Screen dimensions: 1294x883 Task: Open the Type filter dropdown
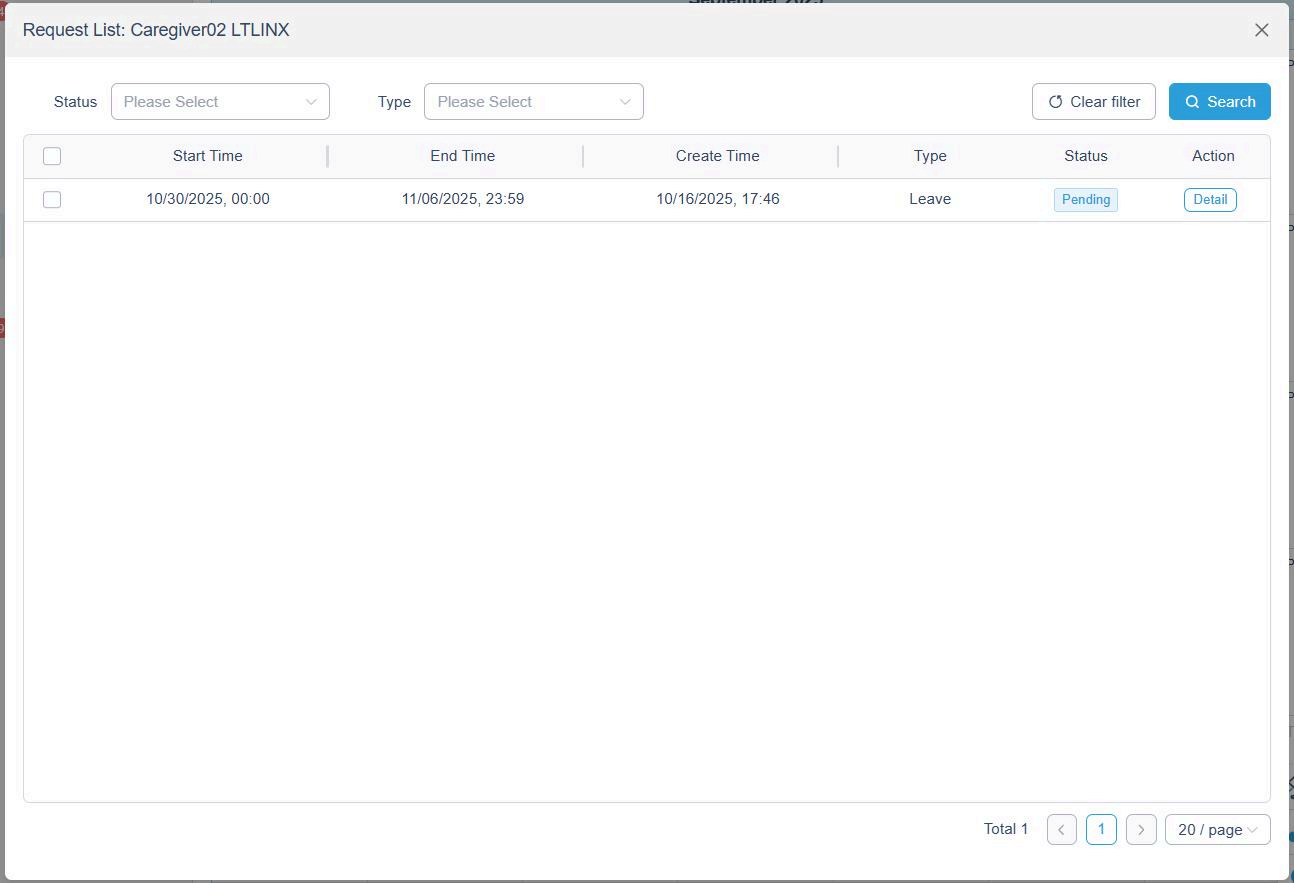click(533, 102)
